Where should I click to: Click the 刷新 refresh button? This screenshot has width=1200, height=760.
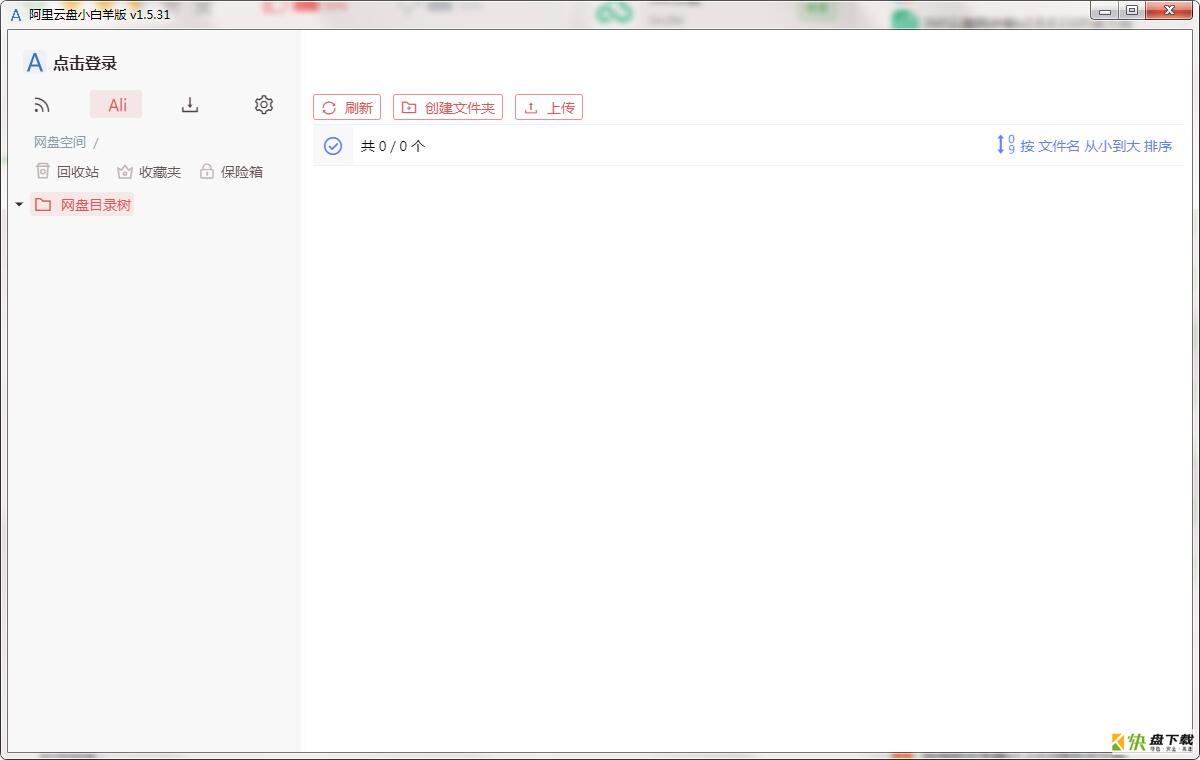click(347, 108)
